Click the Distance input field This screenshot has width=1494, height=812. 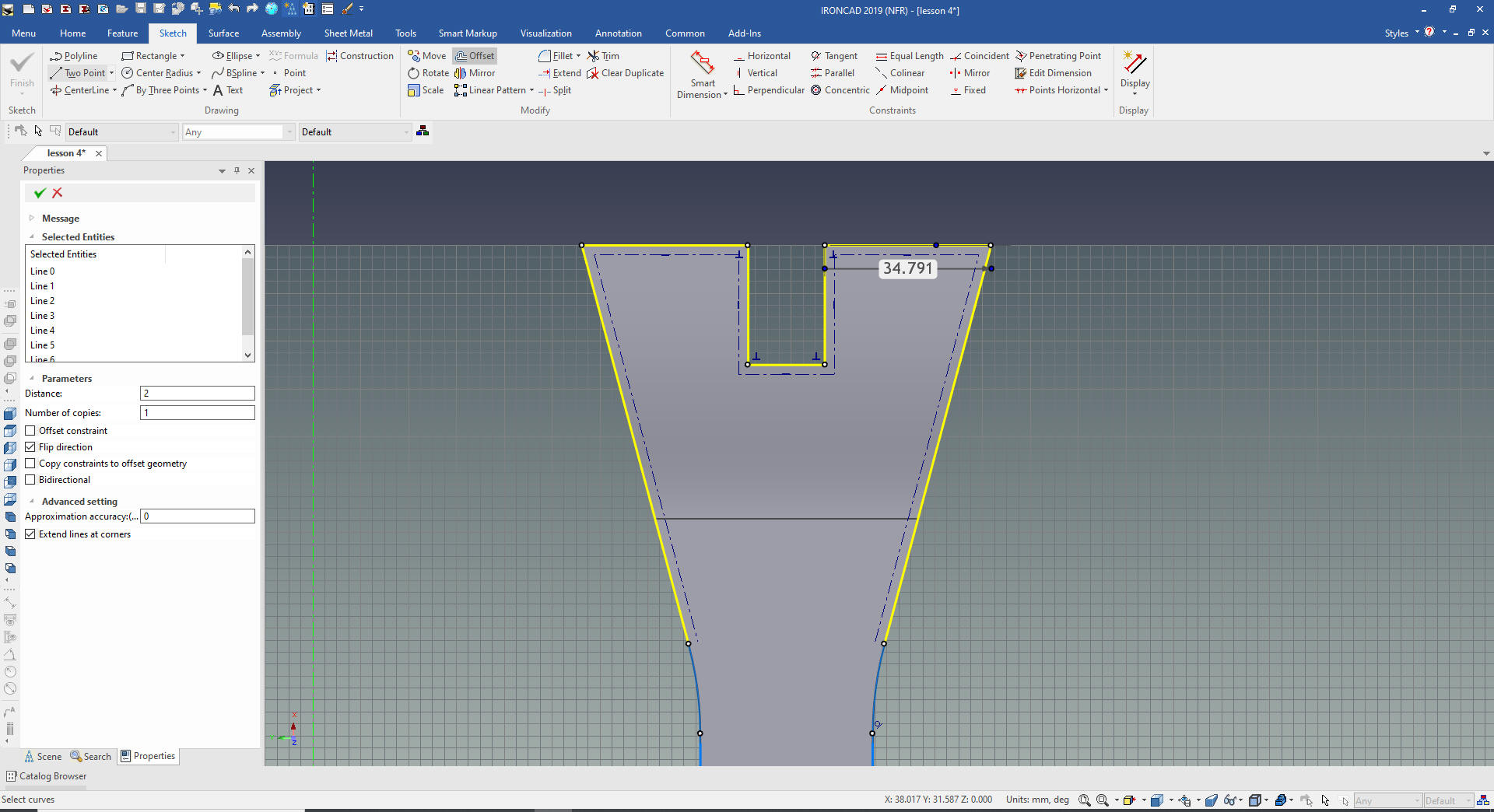197,394
